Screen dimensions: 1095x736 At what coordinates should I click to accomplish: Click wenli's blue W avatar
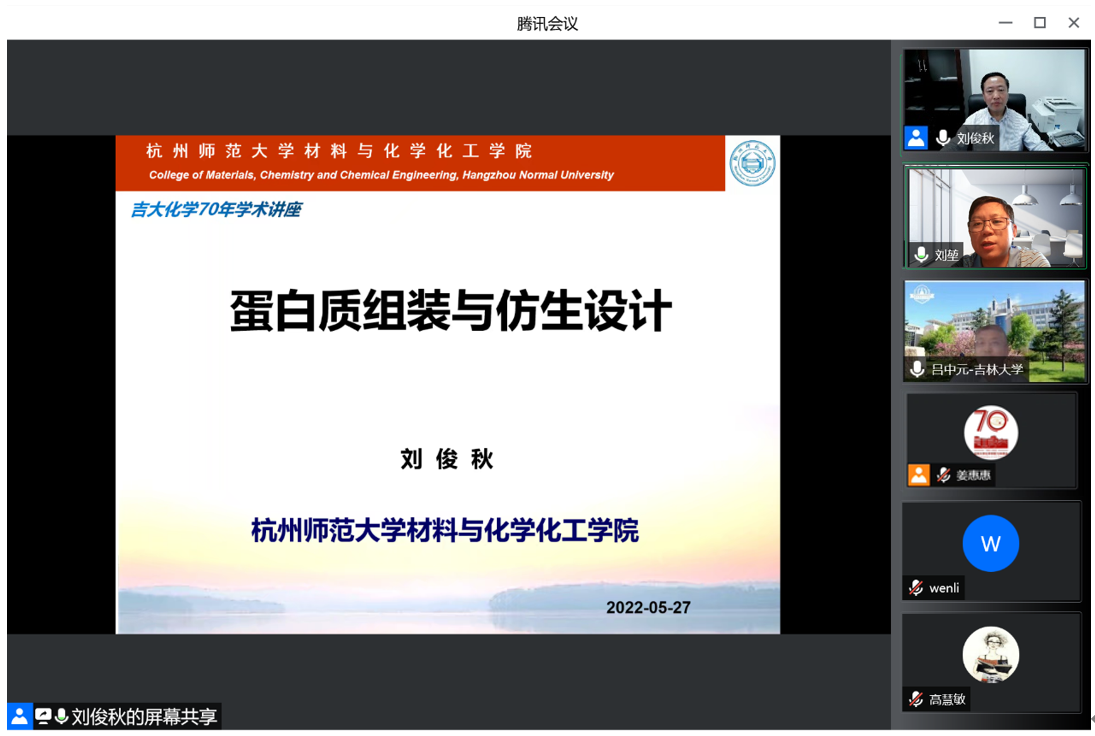pos(990,543)
